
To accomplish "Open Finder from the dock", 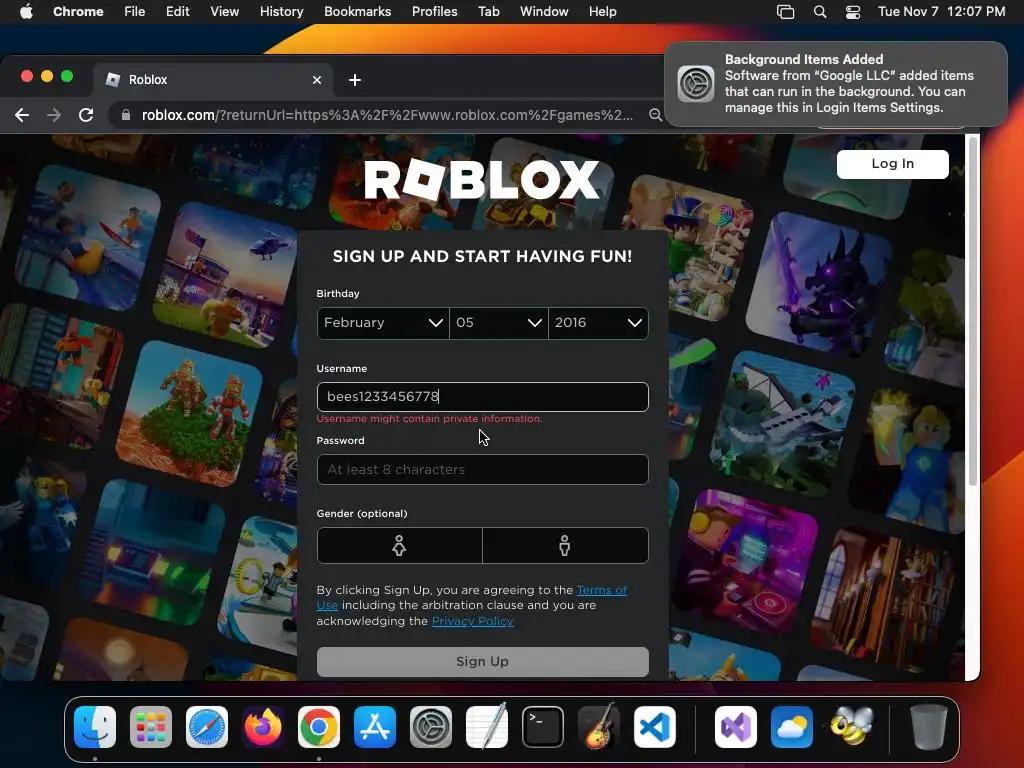I will coord(95,727).
